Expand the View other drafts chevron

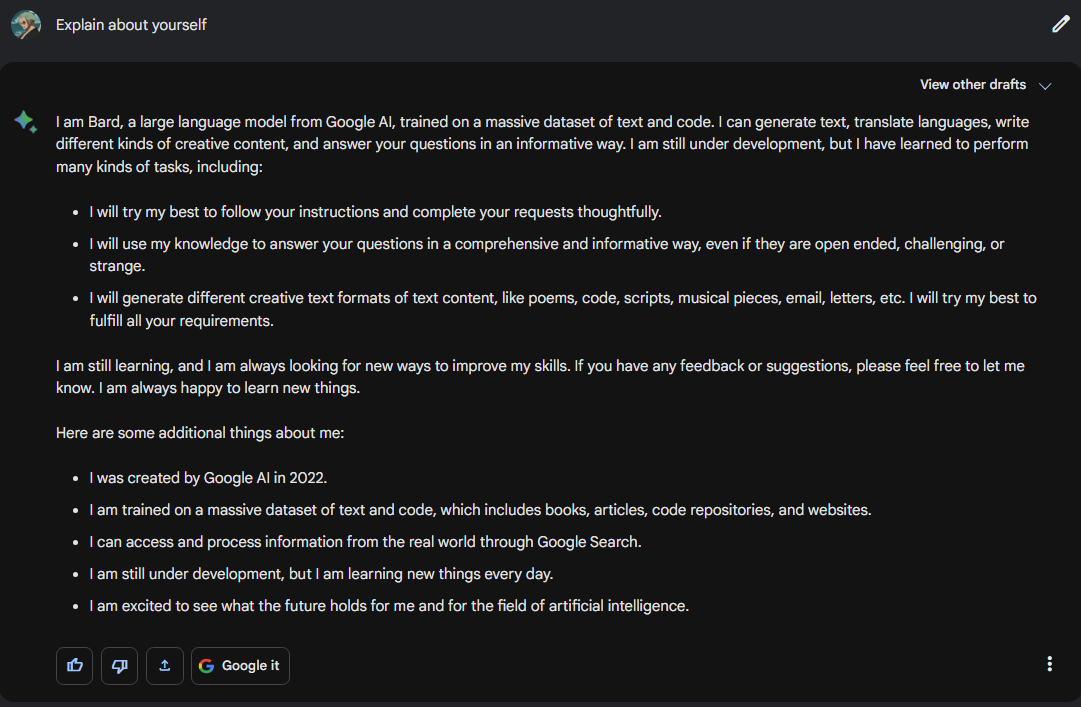(x=1045, y=85)
